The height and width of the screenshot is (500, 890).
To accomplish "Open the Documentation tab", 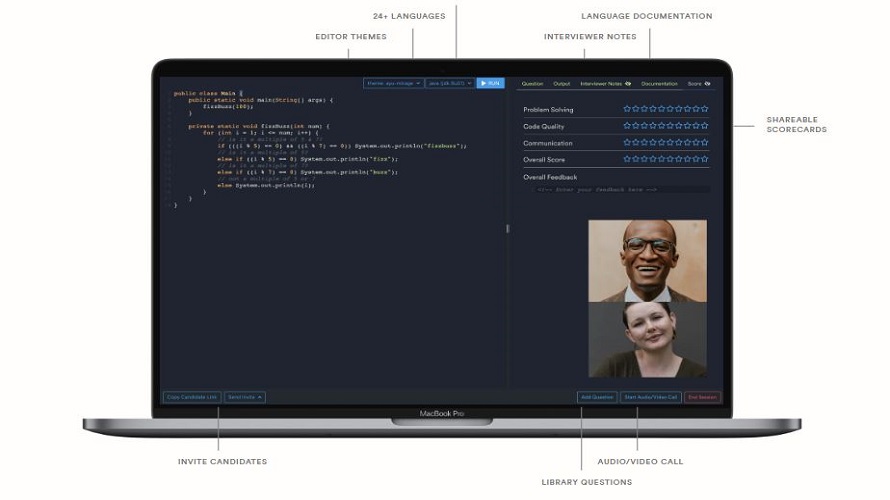I will click(x=659, y=84).
